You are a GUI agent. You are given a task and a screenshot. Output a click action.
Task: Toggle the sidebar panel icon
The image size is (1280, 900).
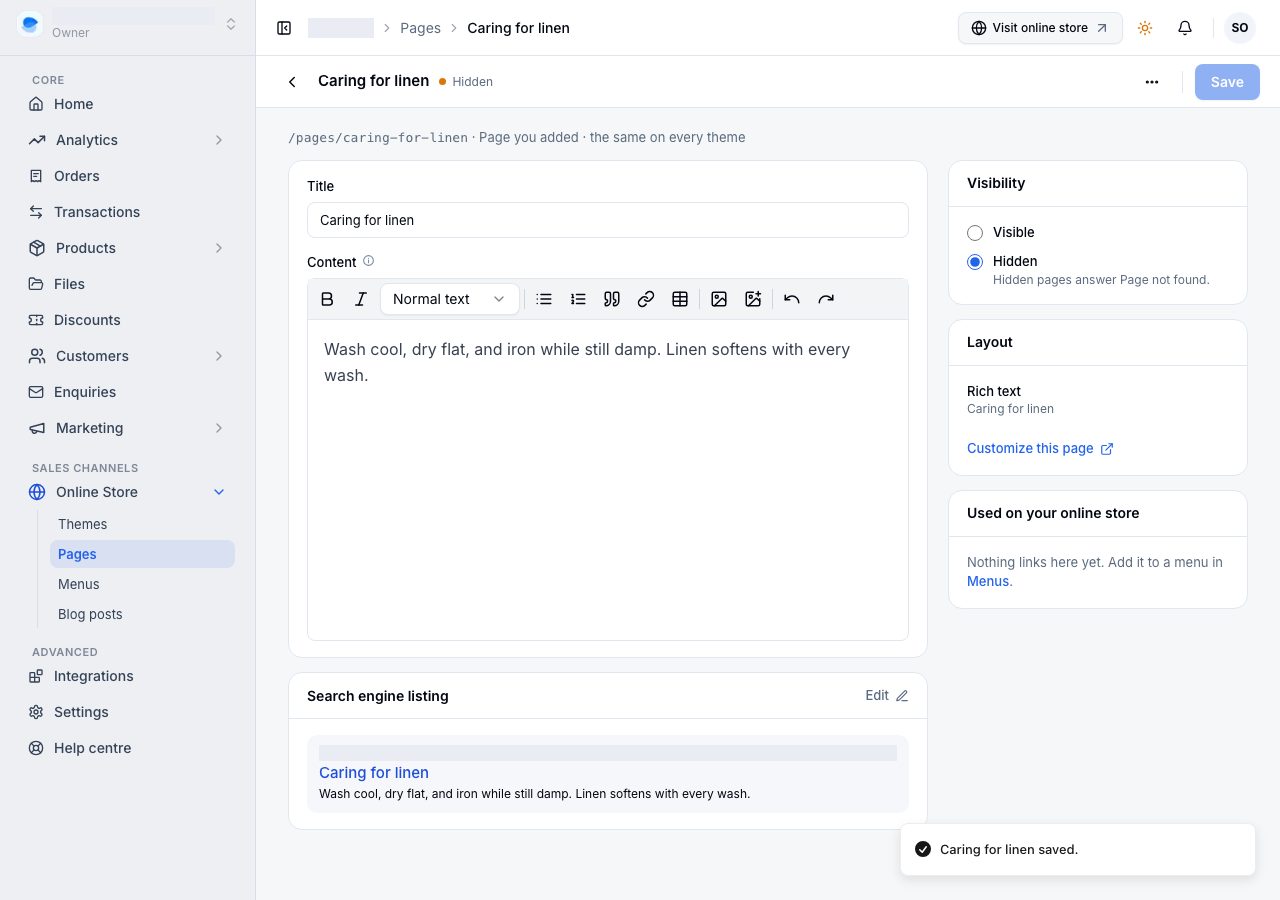click(x=284, y=28)
